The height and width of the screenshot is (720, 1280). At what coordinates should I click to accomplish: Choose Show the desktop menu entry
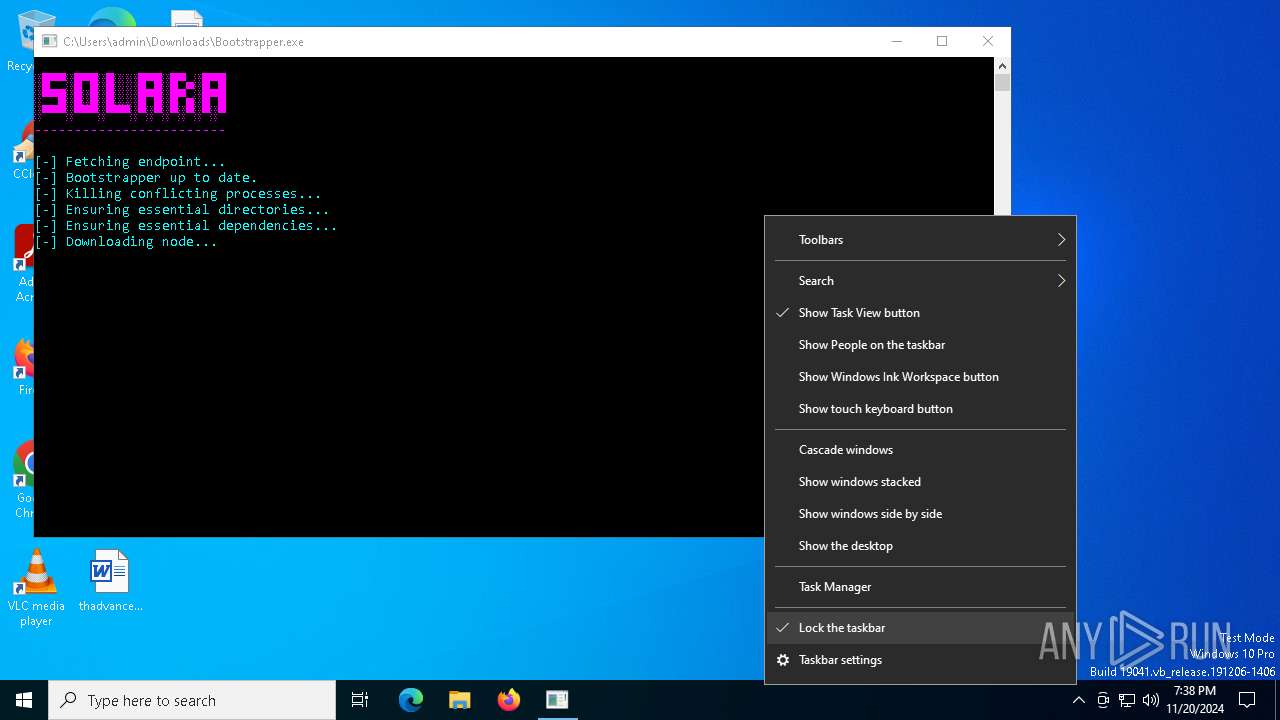click(x=920, y=546)
